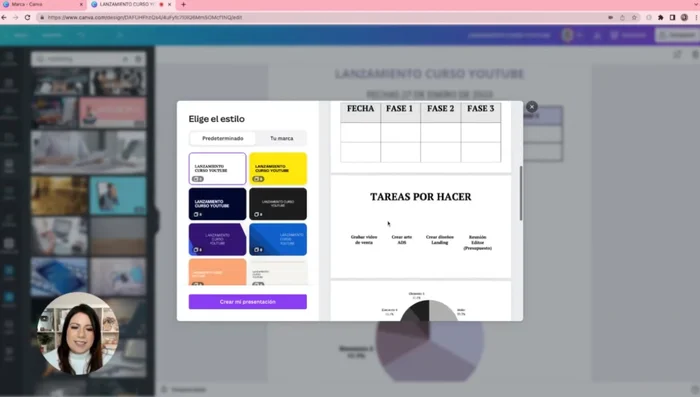This screenshot has height=397, width=700.
Task: Select the purple presentation style
Action: click(x=217, y=239)
